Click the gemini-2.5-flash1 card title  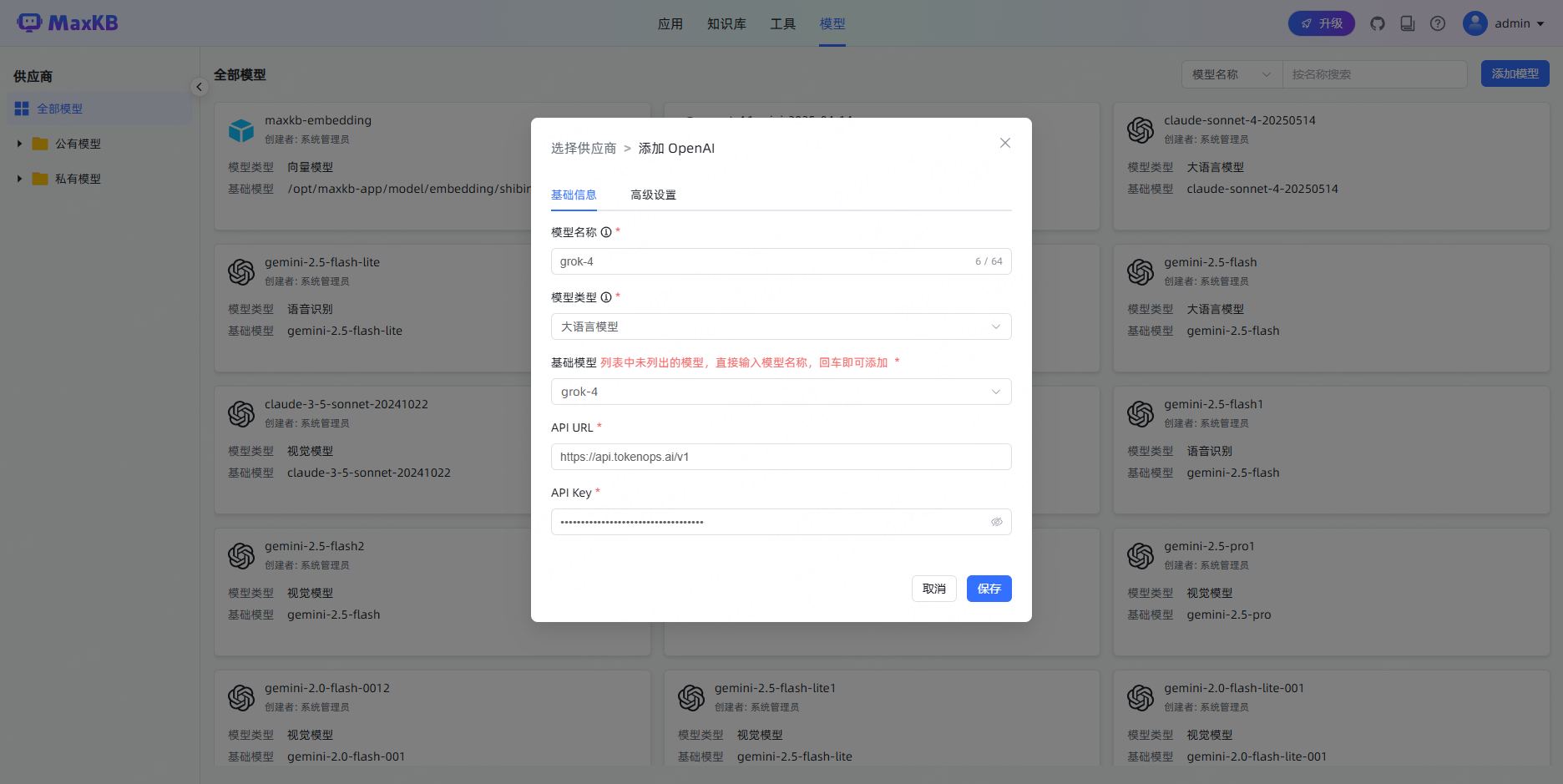(x=1214, y=404)
